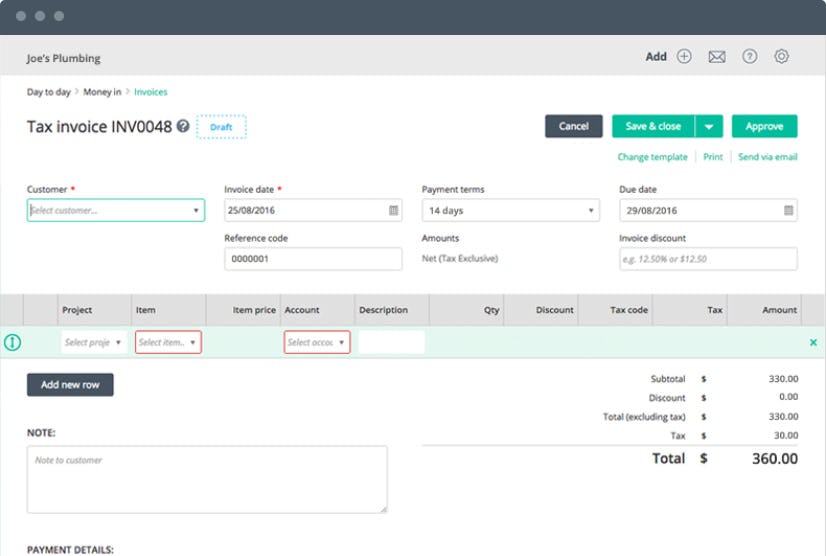Image resolution: width=826 pixels, height=556 pixels.
Task: Click the Print link
Action: 713,157
